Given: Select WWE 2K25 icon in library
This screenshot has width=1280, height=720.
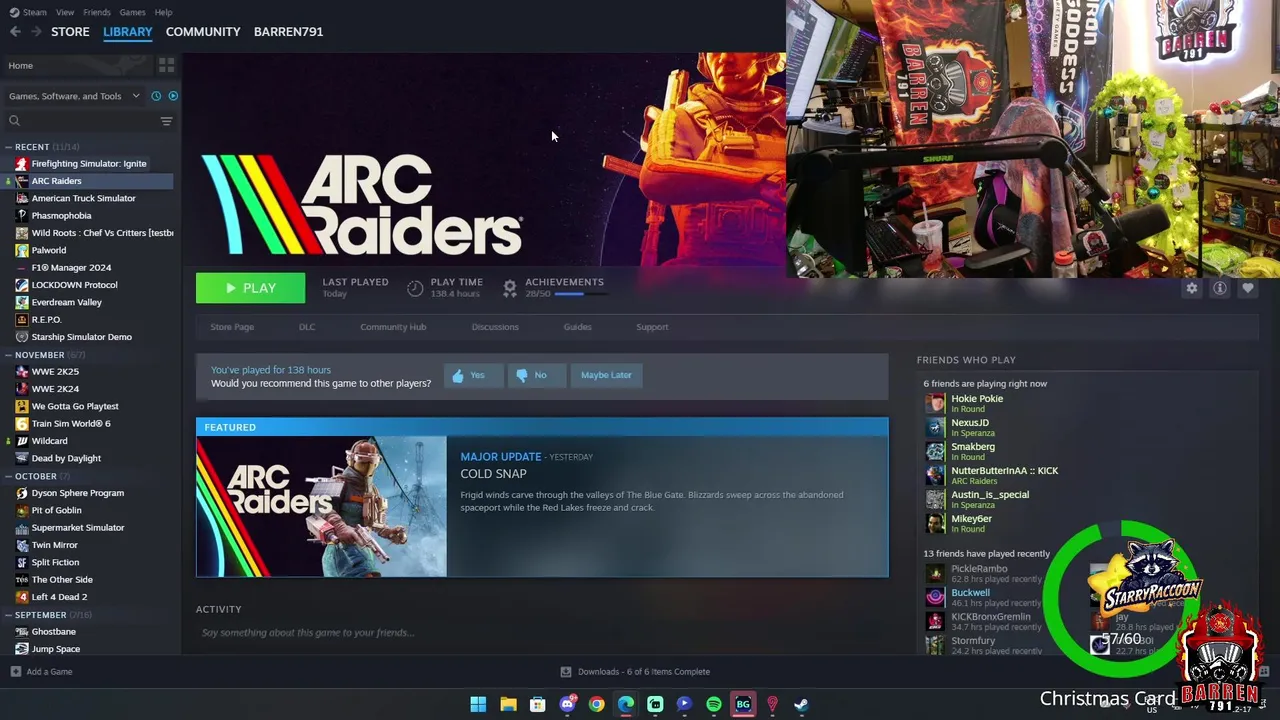Looking at the screenshot, I should 22,372.
